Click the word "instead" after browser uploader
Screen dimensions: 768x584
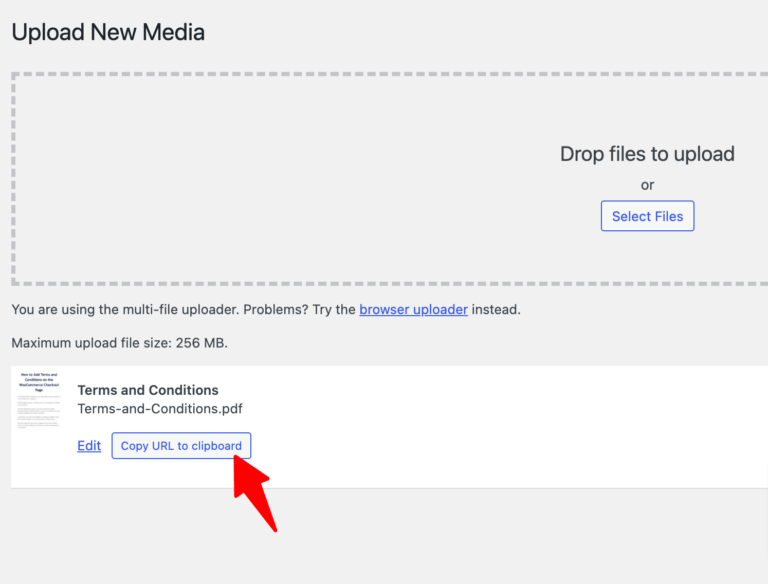click(496, 309)
